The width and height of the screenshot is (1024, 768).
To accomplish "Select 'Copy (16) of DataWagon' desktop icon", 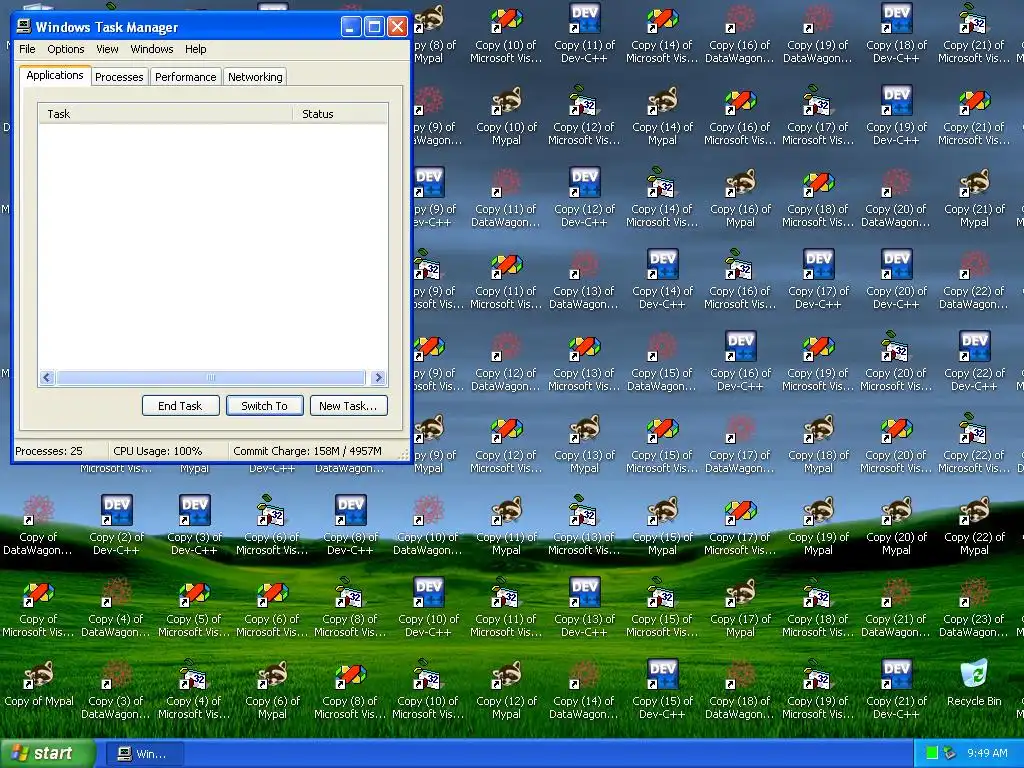I will 740,34.
